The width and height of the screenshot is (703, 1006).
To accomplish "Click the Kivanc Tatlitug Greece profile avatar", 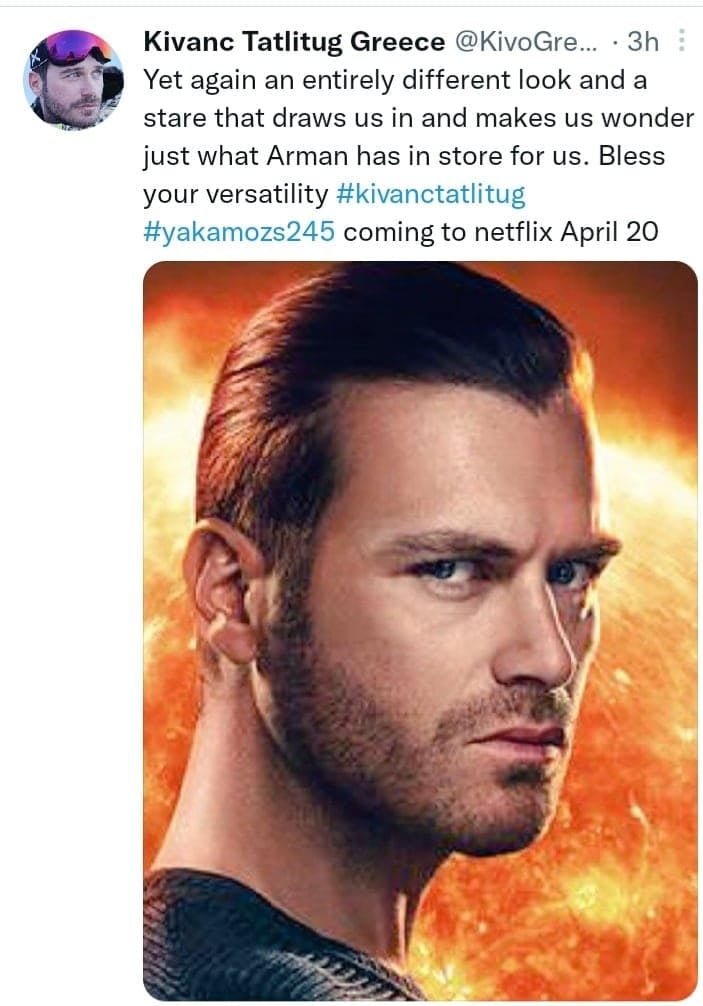I will (x=72, y=79).
